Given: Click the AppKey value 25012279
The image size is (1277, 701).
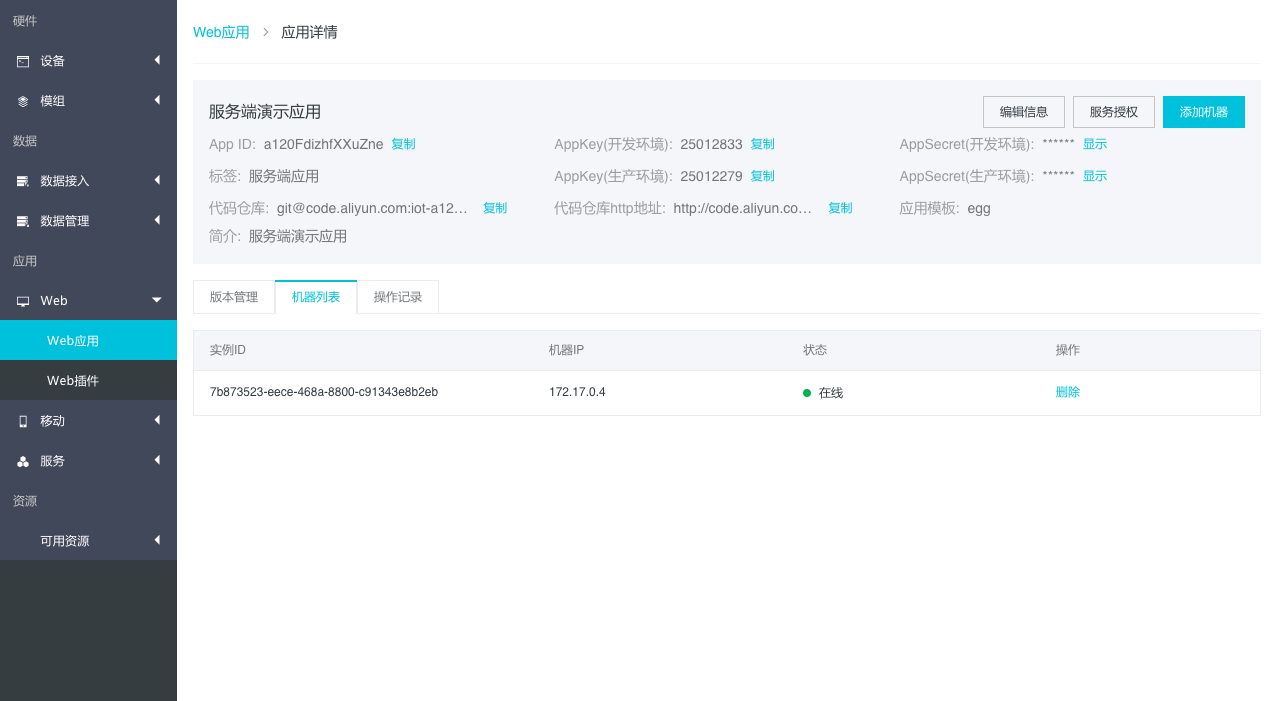Looking at the screenshot, I should (711, 176).
